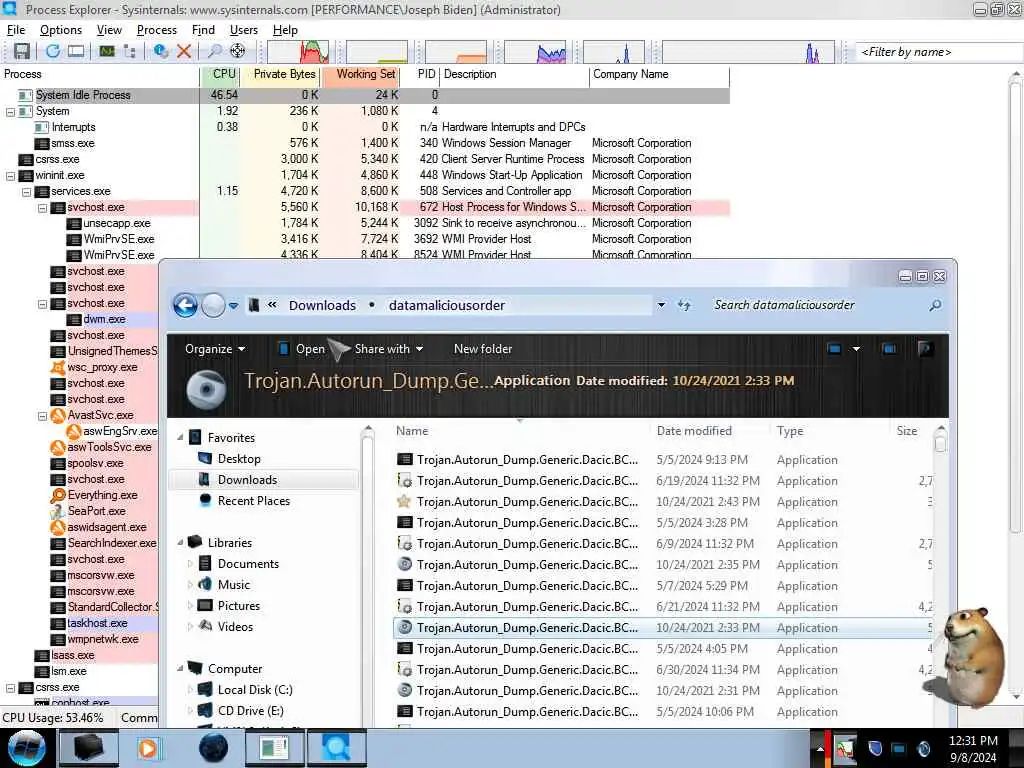Toggle the process tree view toolbar icon

[x=129, y=51]
